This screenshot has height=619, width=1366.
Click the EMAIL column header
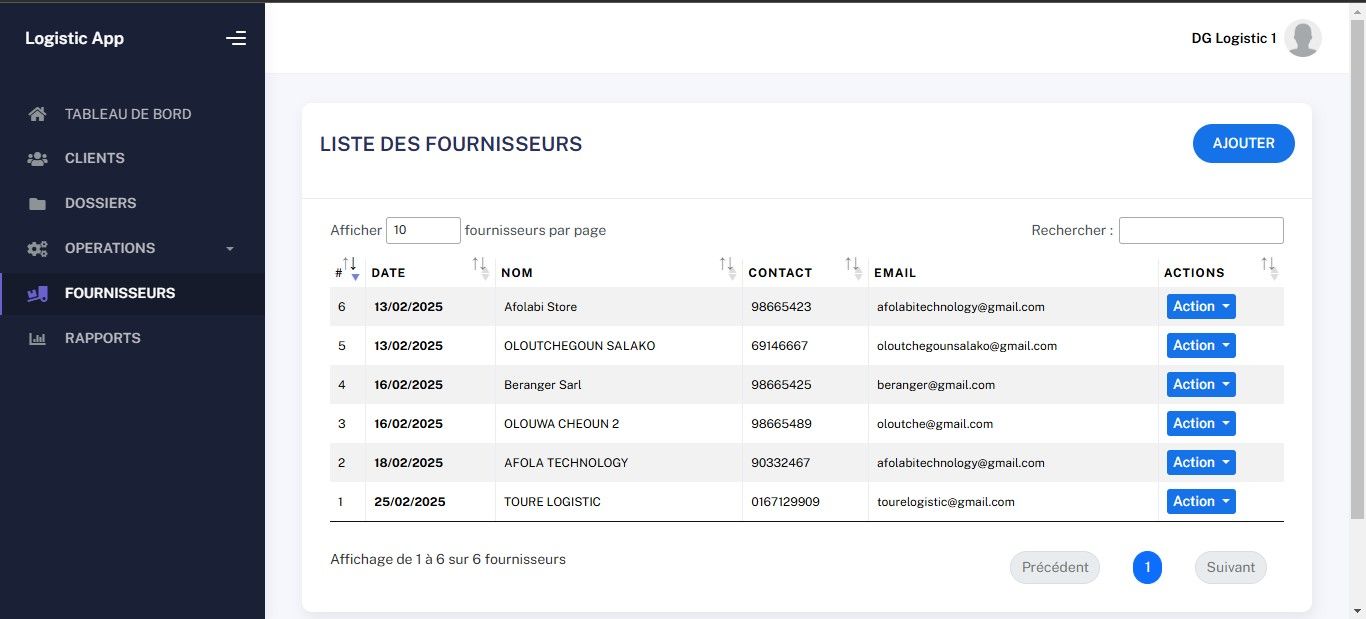coord(895,272)
